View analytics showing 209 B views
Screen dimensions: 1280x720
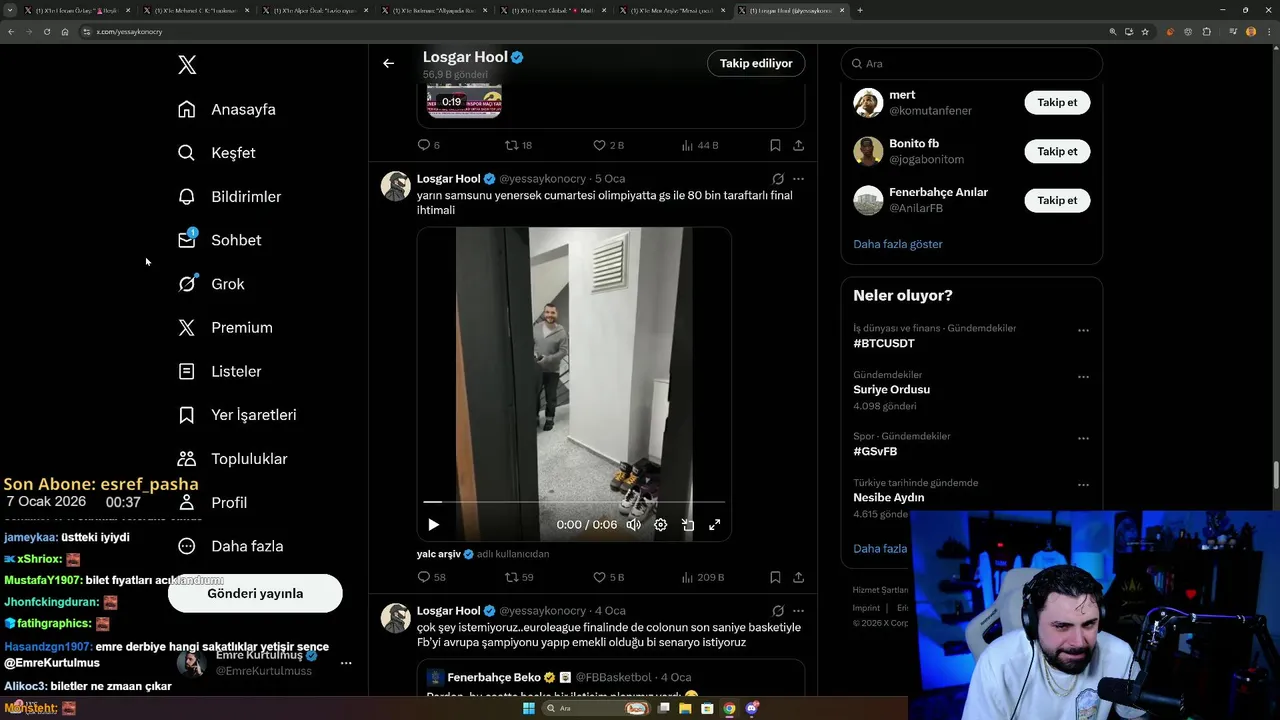click(x=702, y=577)
